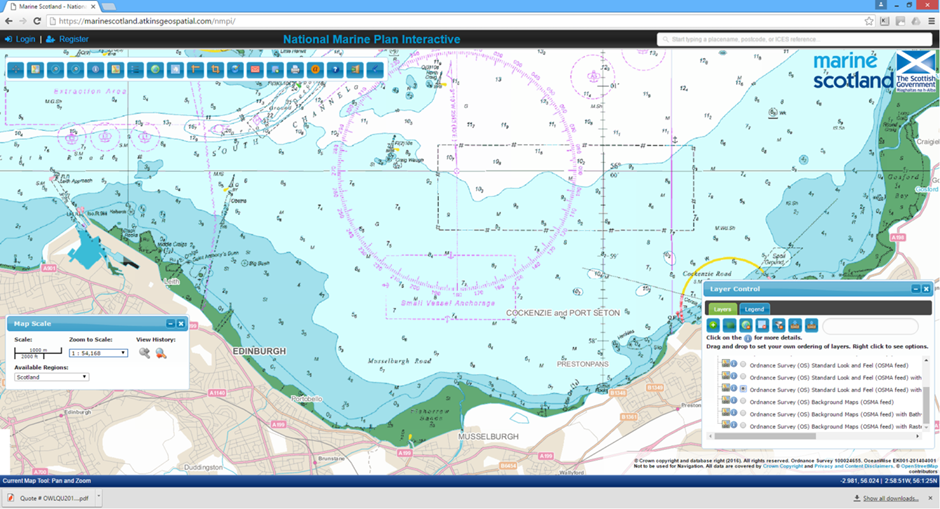Click the globe icon in map toolbar
Screen dimensions: 940x509
point(155,70)
